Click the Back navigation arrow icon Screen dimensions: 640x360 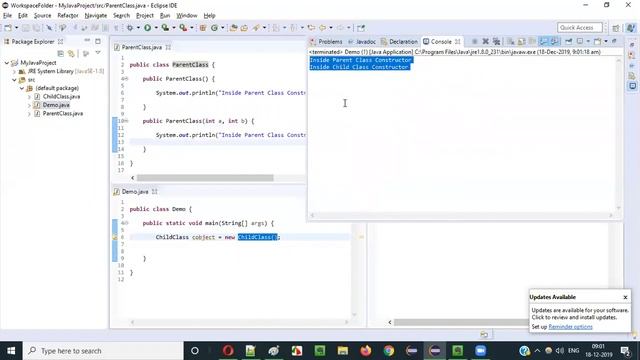(x=322, y=28)
